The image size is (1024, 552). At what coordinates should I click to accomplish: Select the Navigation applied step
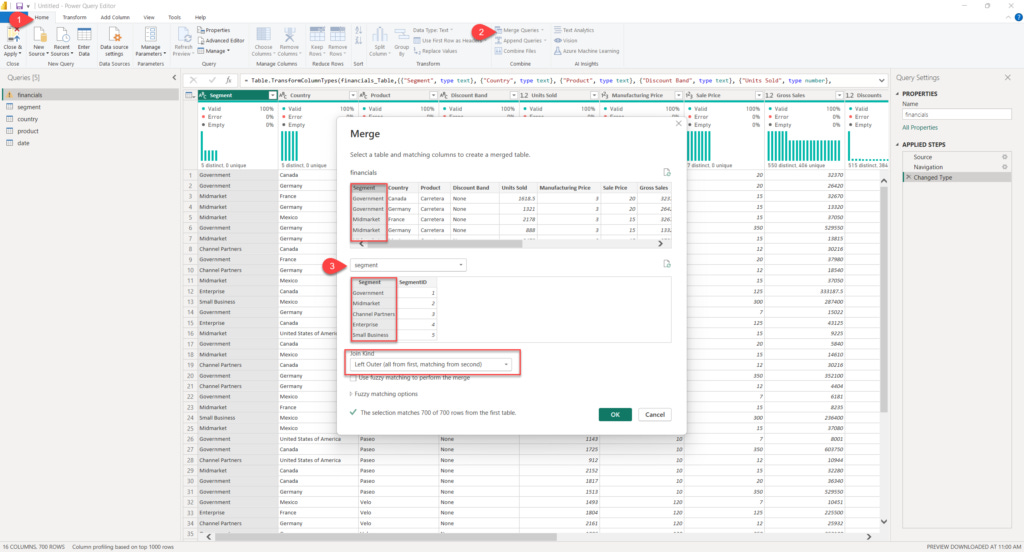tap(957, 167)
